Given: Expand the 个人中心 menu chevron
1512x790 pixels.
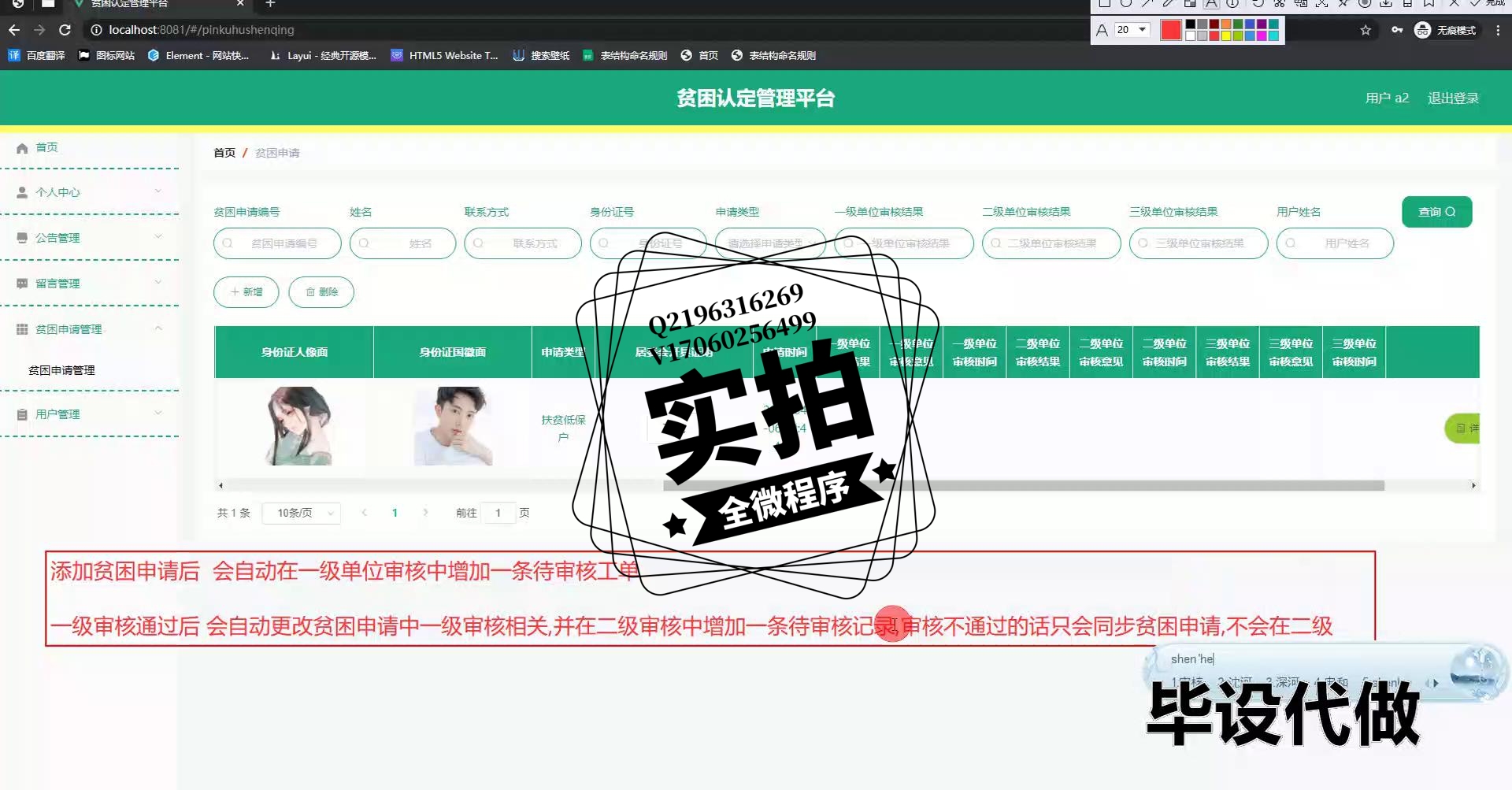Looking at the screenshot, I should pos(158,191).
